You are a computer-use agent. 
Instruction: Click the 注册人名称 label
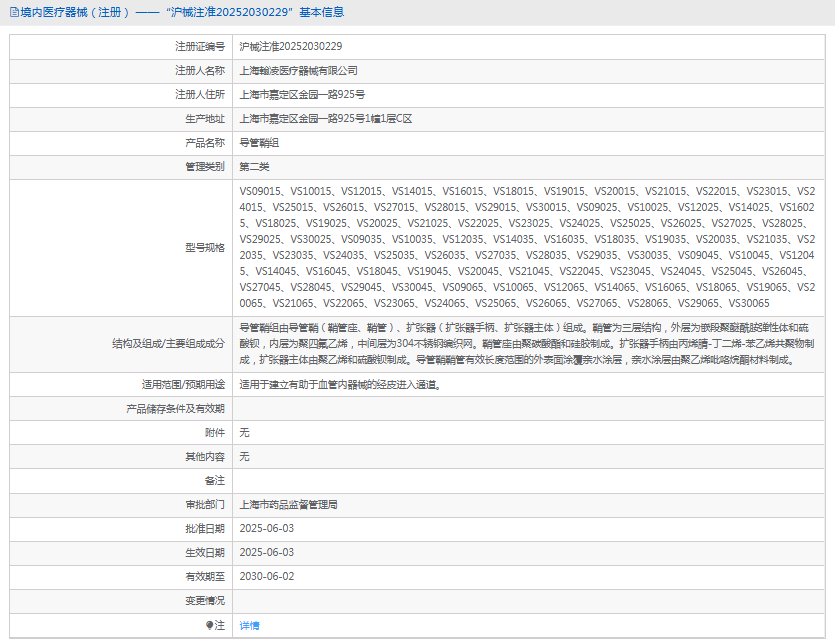200,70
